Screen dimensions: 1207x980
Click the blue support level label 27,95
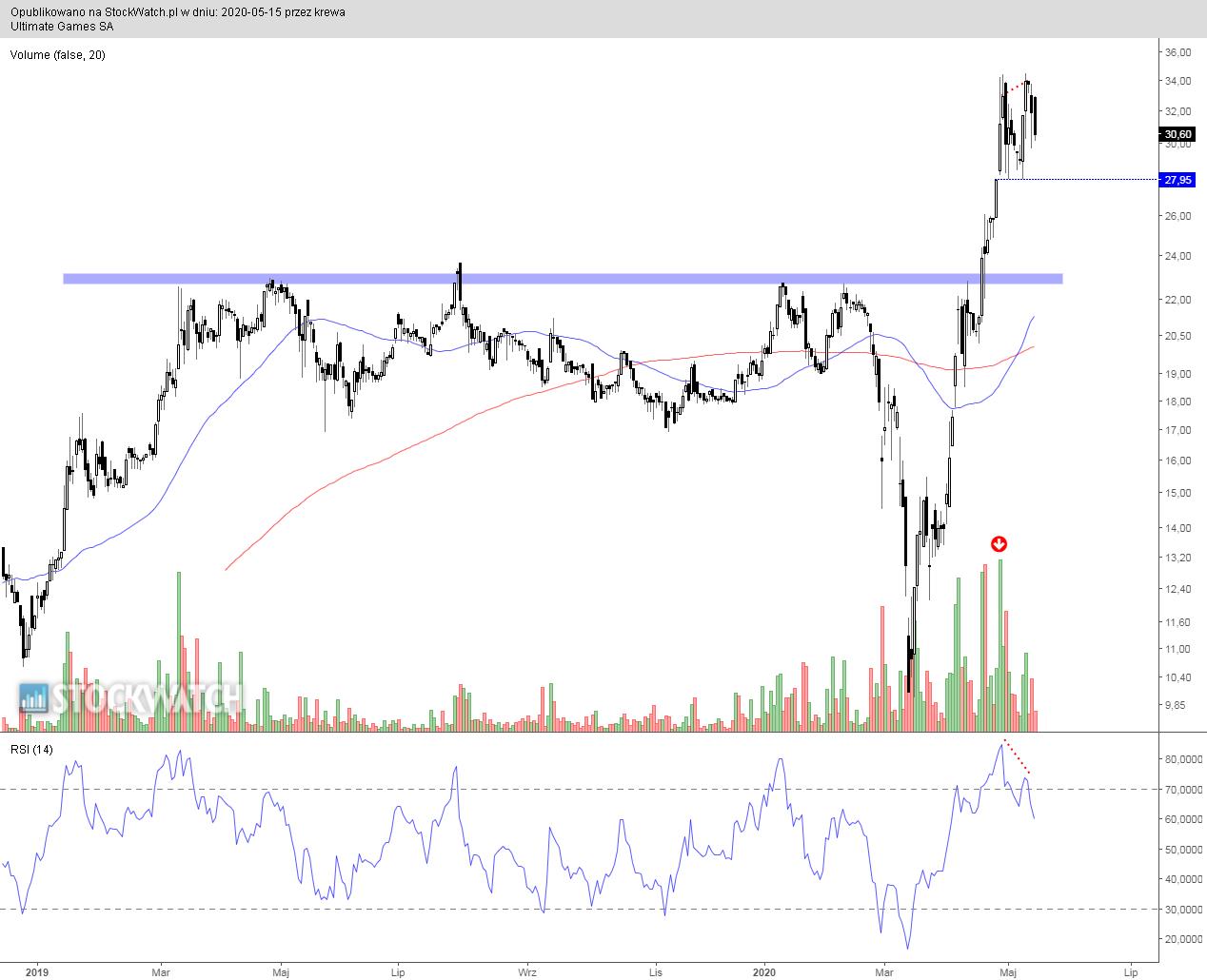pos(1178,180)
